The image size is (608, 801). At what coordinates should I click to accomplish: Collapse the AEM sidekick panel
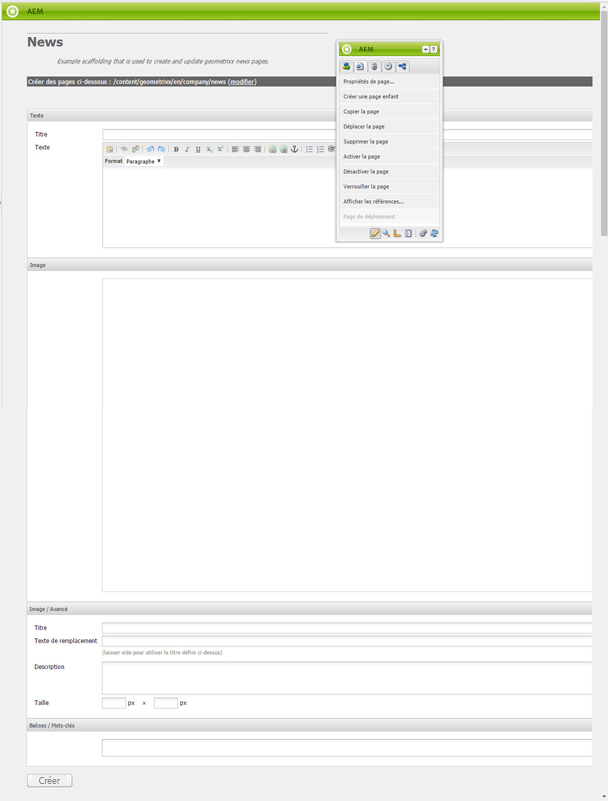[x=425, y=50]
